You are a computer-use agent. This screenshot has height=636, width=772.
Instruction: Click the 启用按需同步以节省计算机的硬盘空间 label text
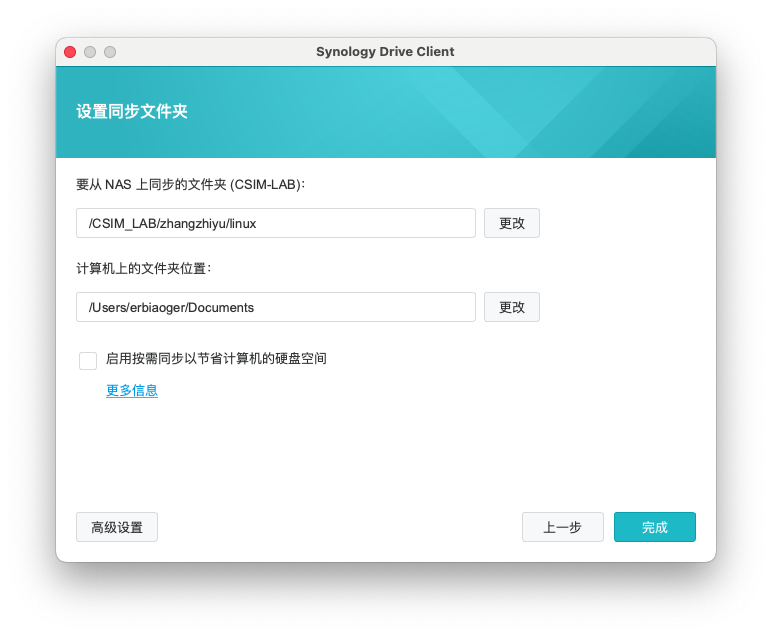(x=216, y=358)
